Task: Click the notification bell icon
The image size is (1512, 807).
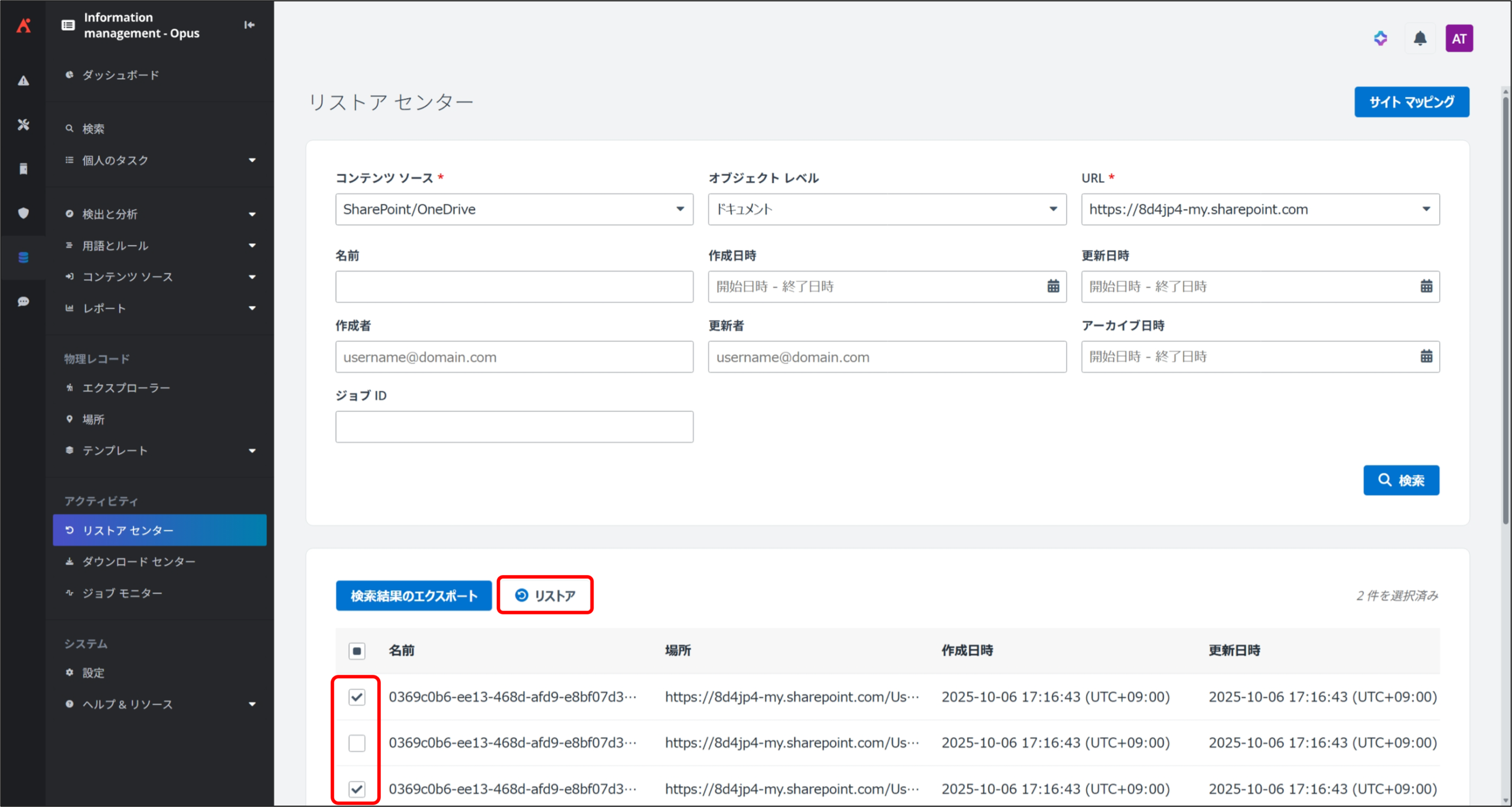Action: click(1419, 39)
